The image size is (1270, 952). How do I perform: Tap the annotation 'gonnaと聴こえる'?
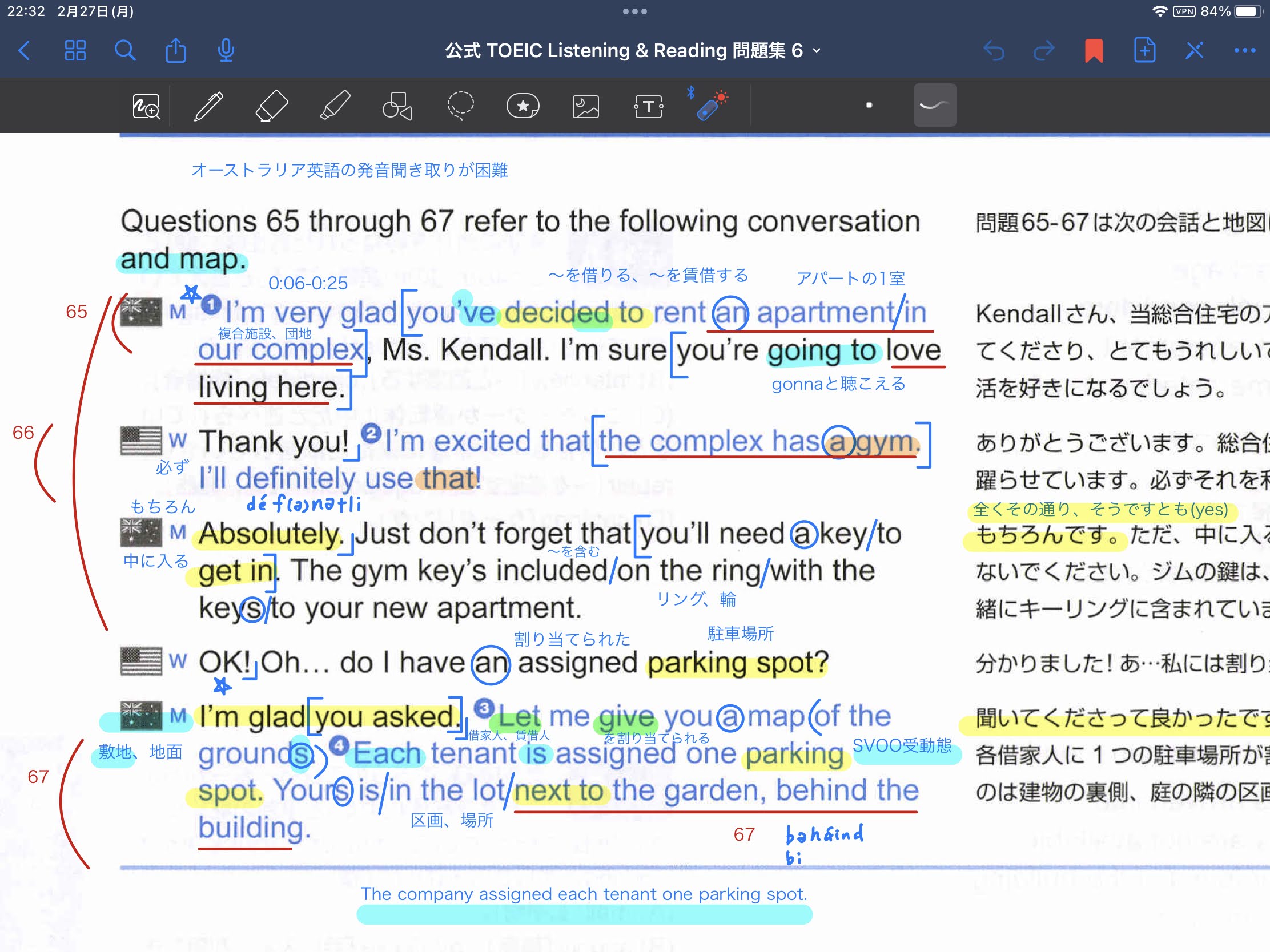point(838,384)
